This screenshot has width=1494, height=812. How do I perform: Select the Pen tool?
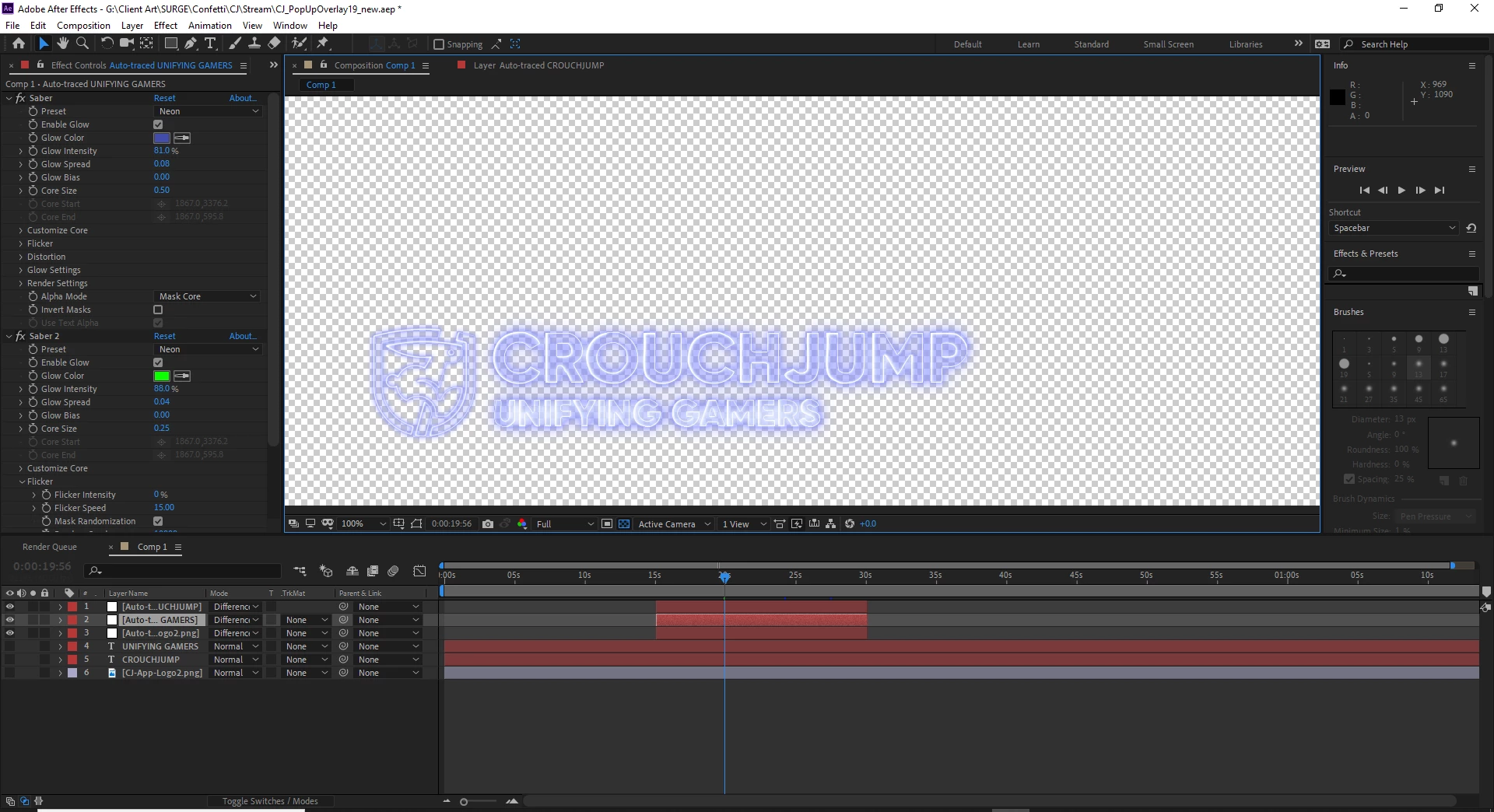[191, 44]
